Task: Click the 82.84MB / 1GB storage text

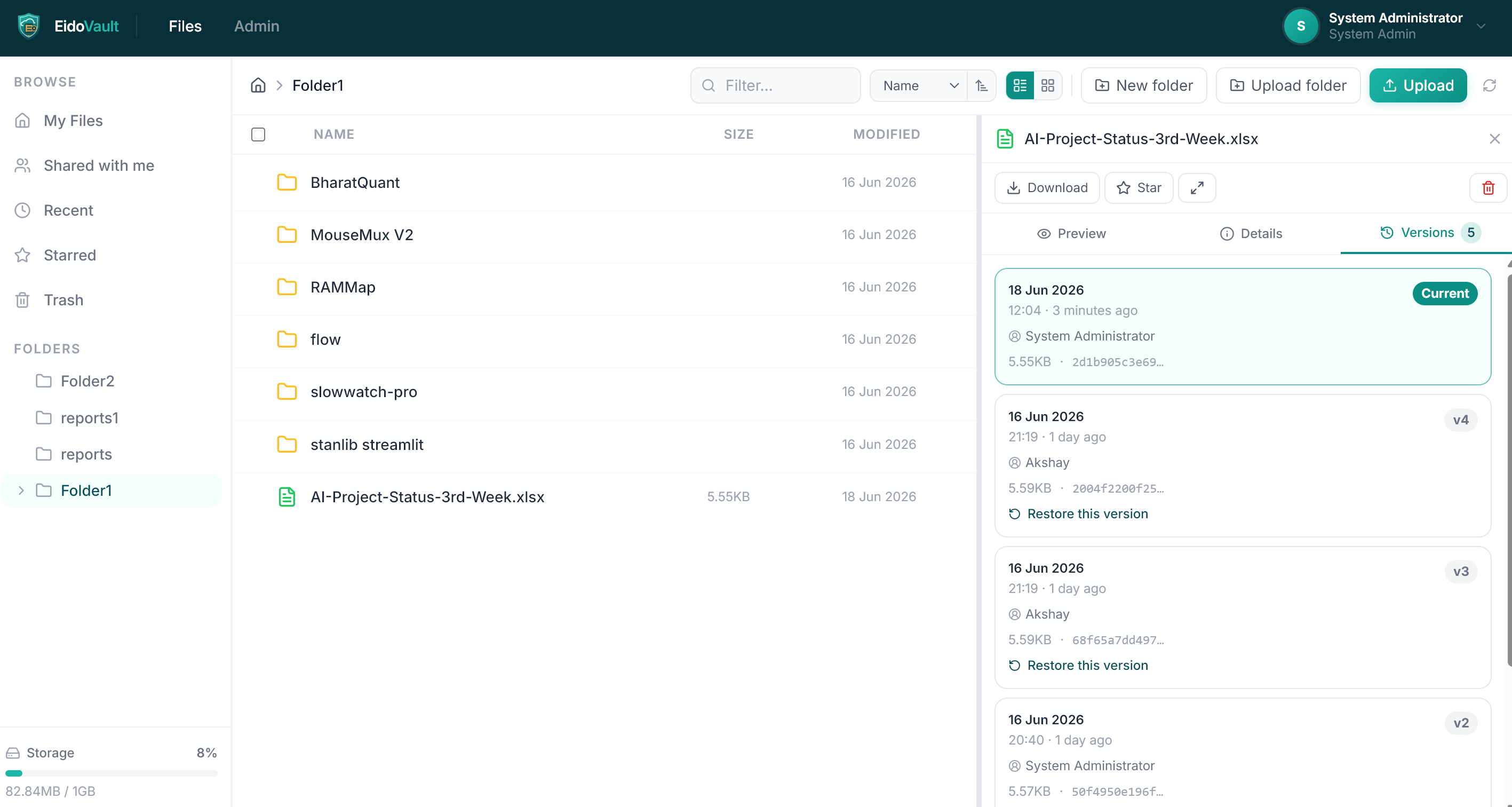Action: [x=51, y=791]
